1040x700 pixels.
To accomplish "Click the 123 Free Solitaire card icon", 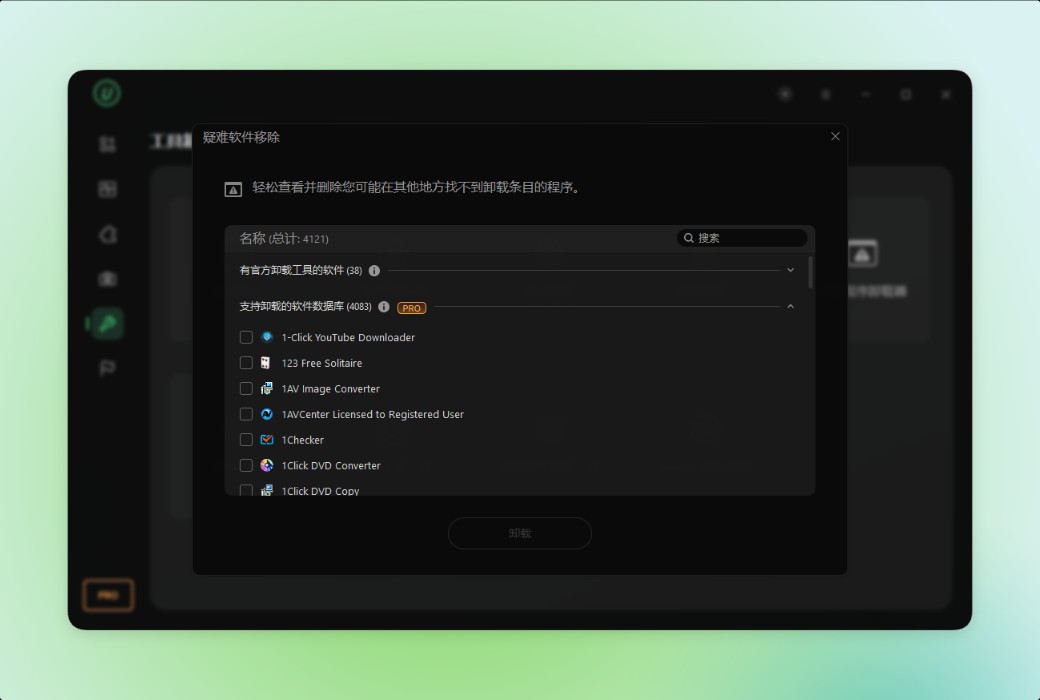I will [265, 363].
